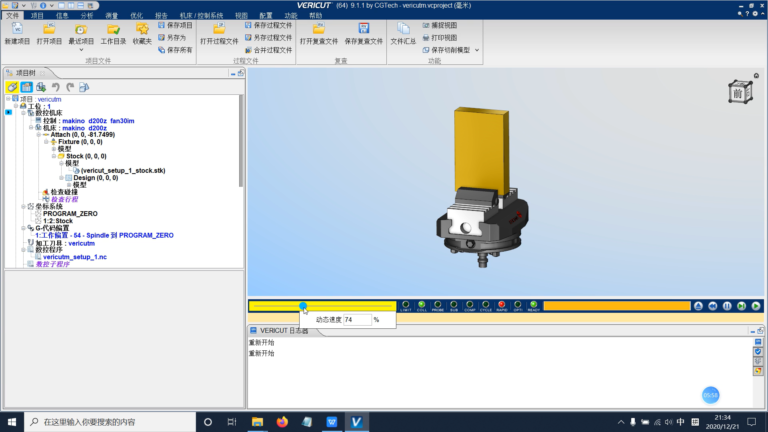Toggle the blue configure panel icon in project tree
This screenshot has height=432, width=768.
click(x=26, y=87)
